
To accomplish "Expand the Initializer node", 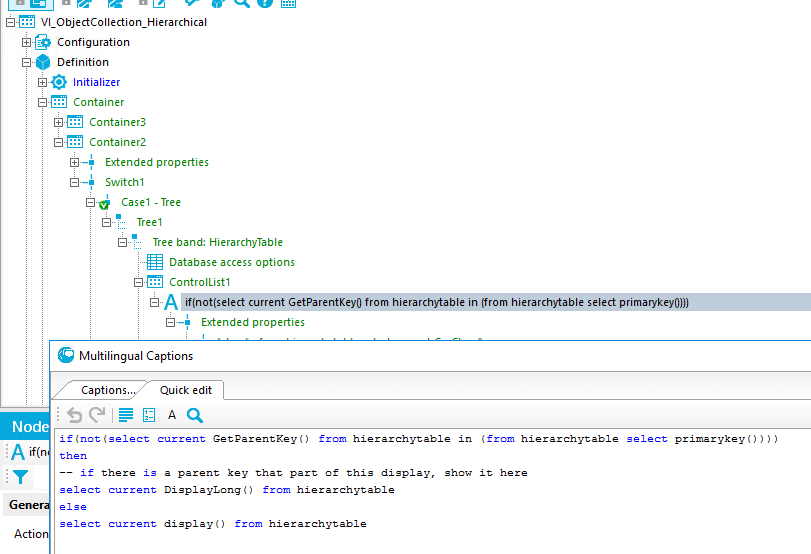I will 42,82.
